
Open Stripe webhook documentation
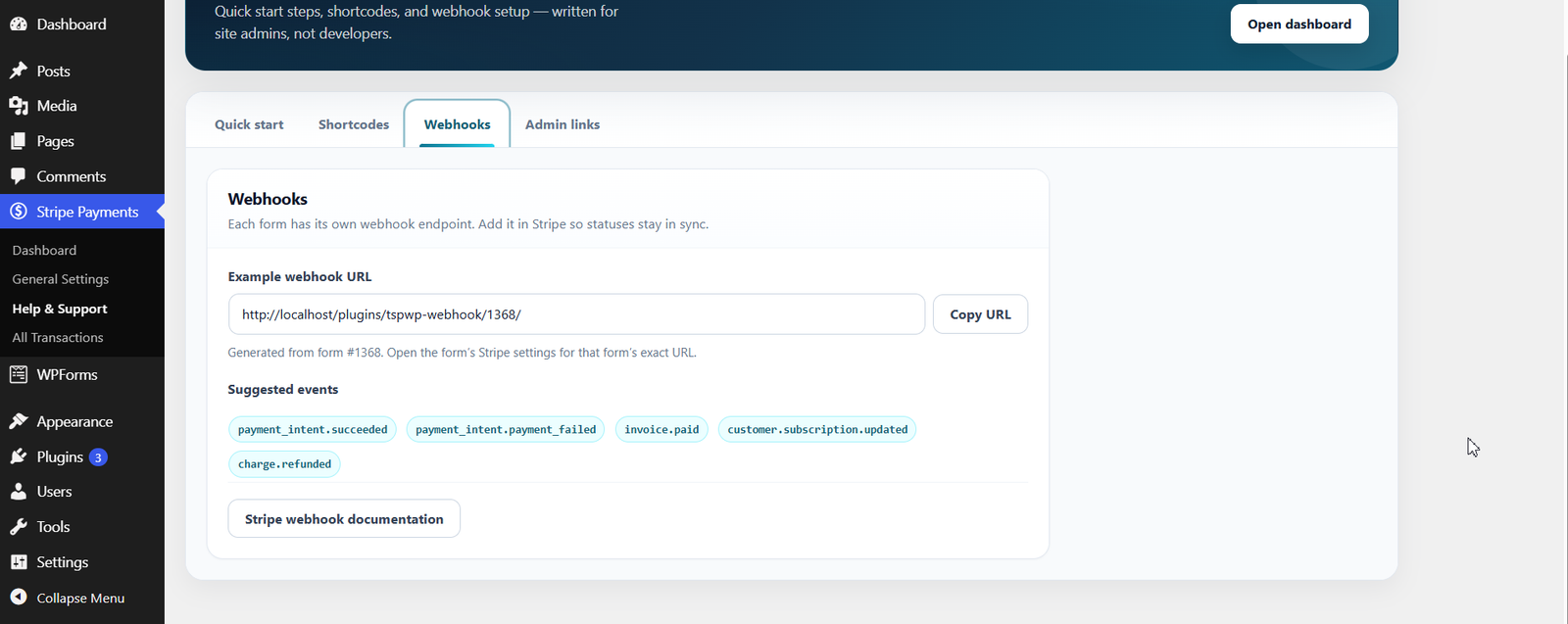pyautogui.click(x=344, y=519)
